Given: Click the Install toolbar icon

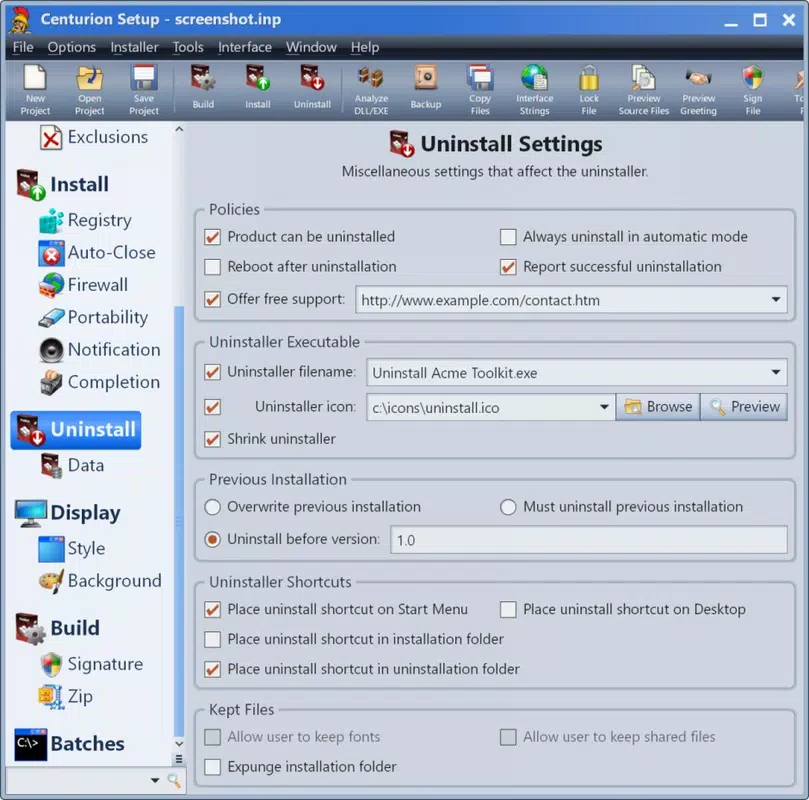Looking at the screenshot, I should pos(257,87).
